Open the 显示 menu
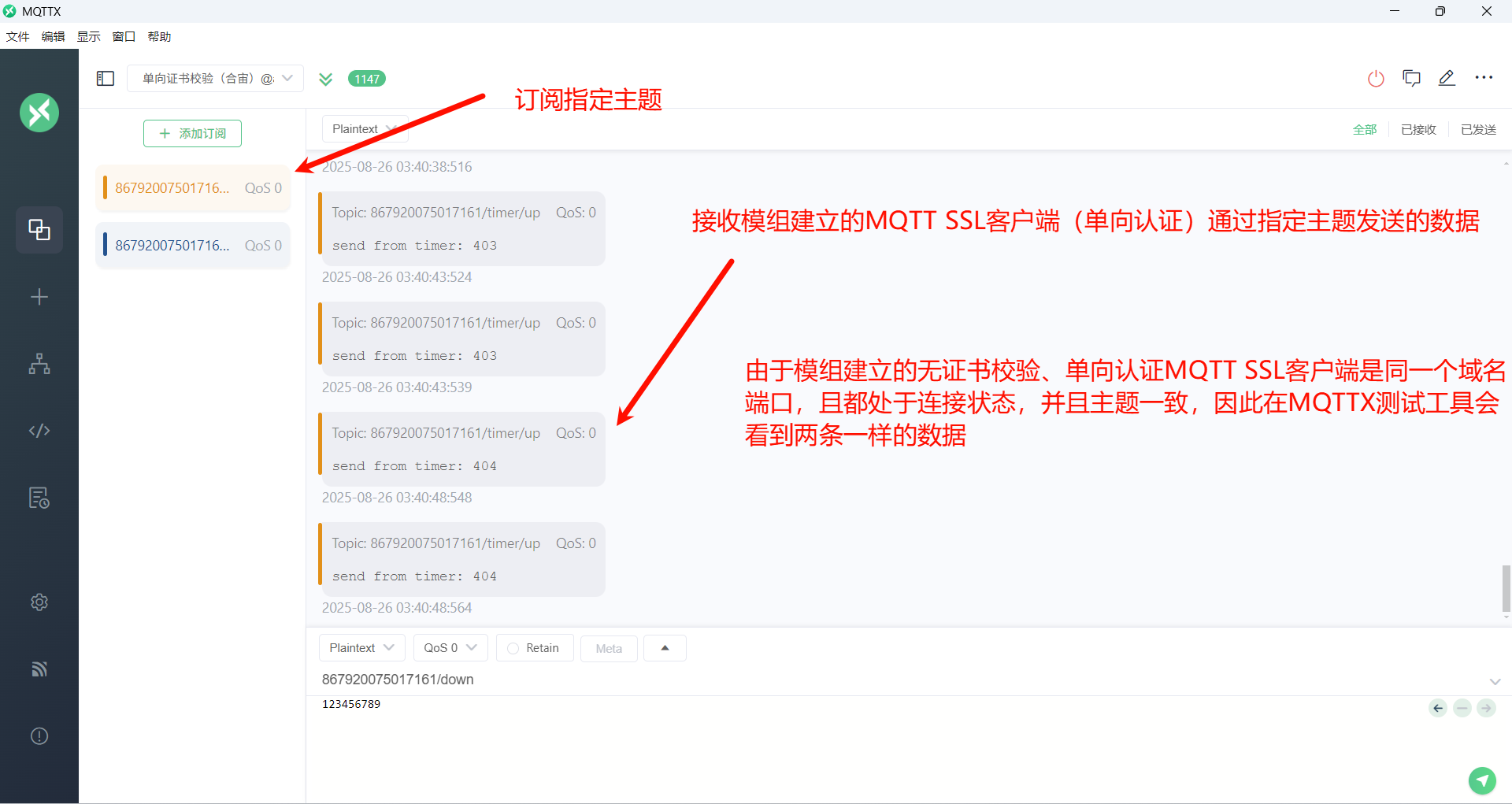The width and height of the screenshot is (1512, 804). point(88,36)
